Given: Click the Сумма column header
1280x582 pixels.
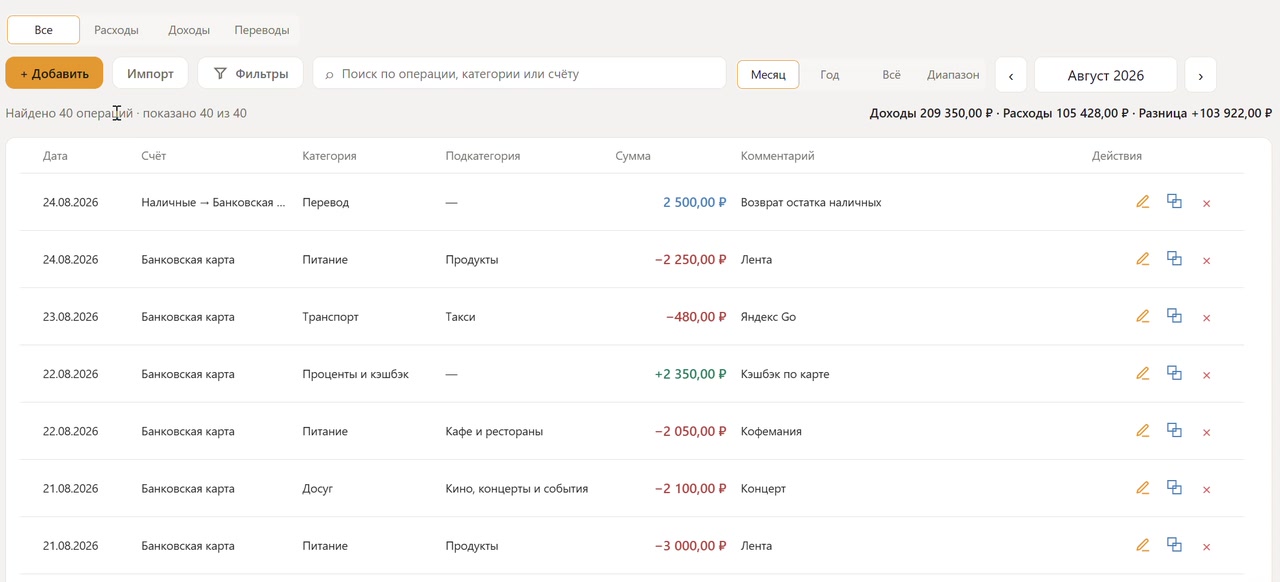Looking at the screenshot, I should coord(633,156).
